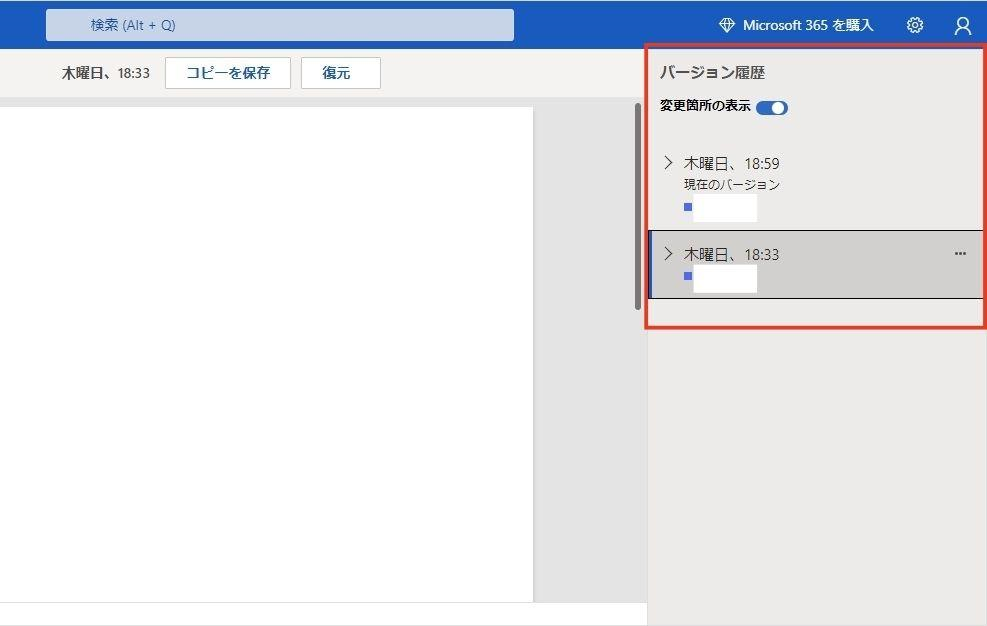The image size is (987, 626).
Task: Open more options for the 18:33 version
Action: pos(960,254)
